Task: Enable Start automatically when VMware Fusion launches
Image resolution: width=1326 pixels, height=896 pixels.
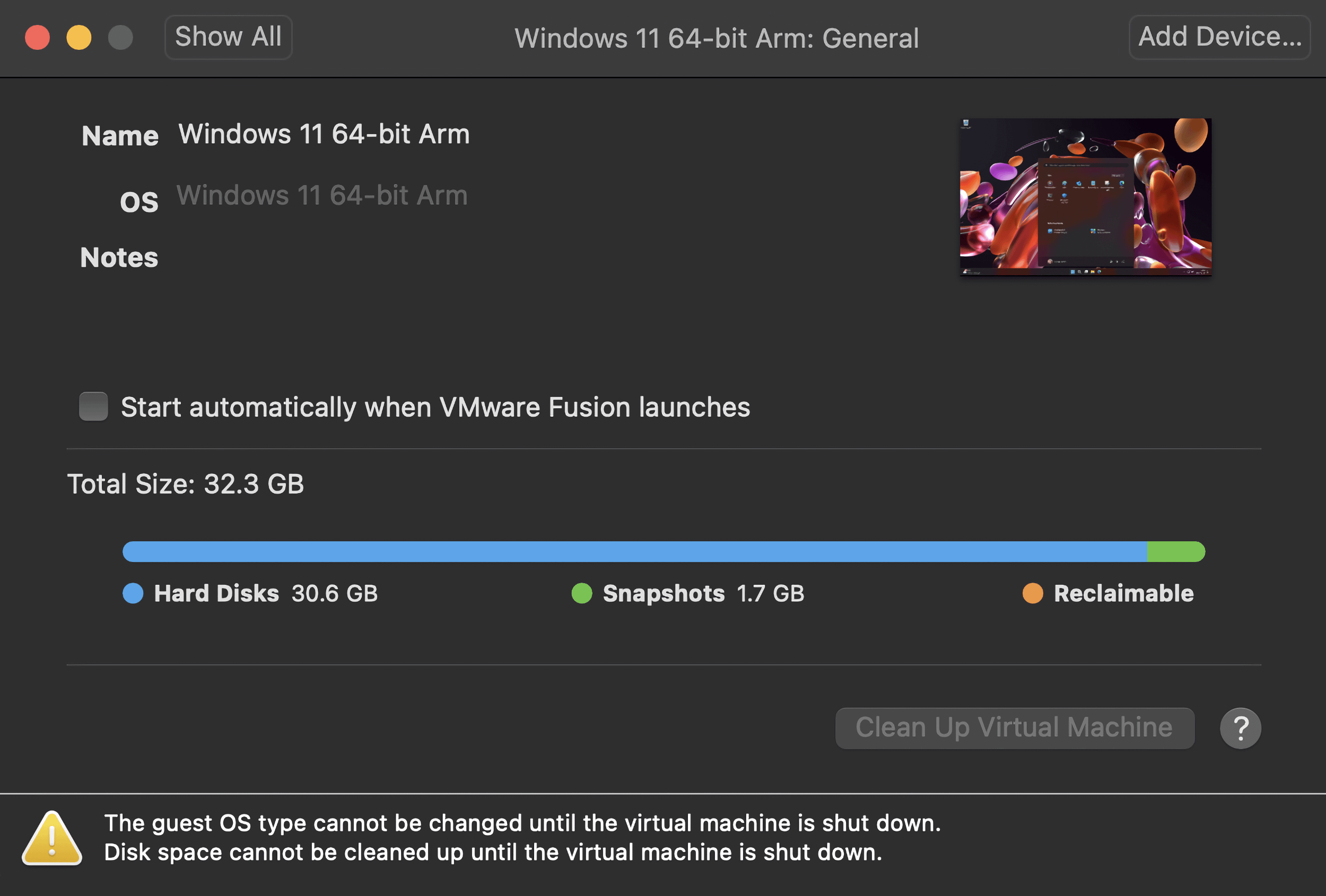Action: [93, 407]
